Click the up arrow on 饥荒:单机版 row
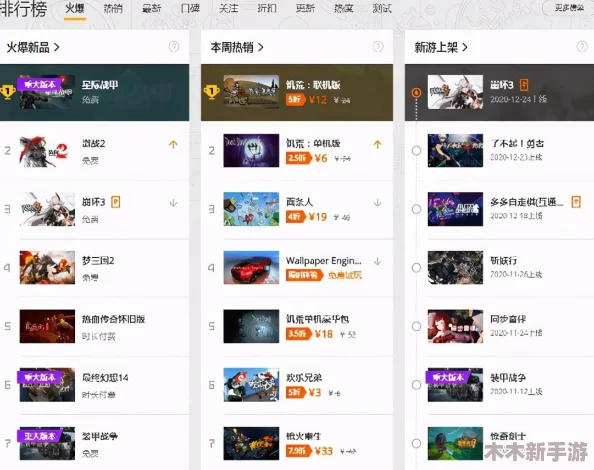The width and height of the screenshot is (594, 470). click(377, 144)
